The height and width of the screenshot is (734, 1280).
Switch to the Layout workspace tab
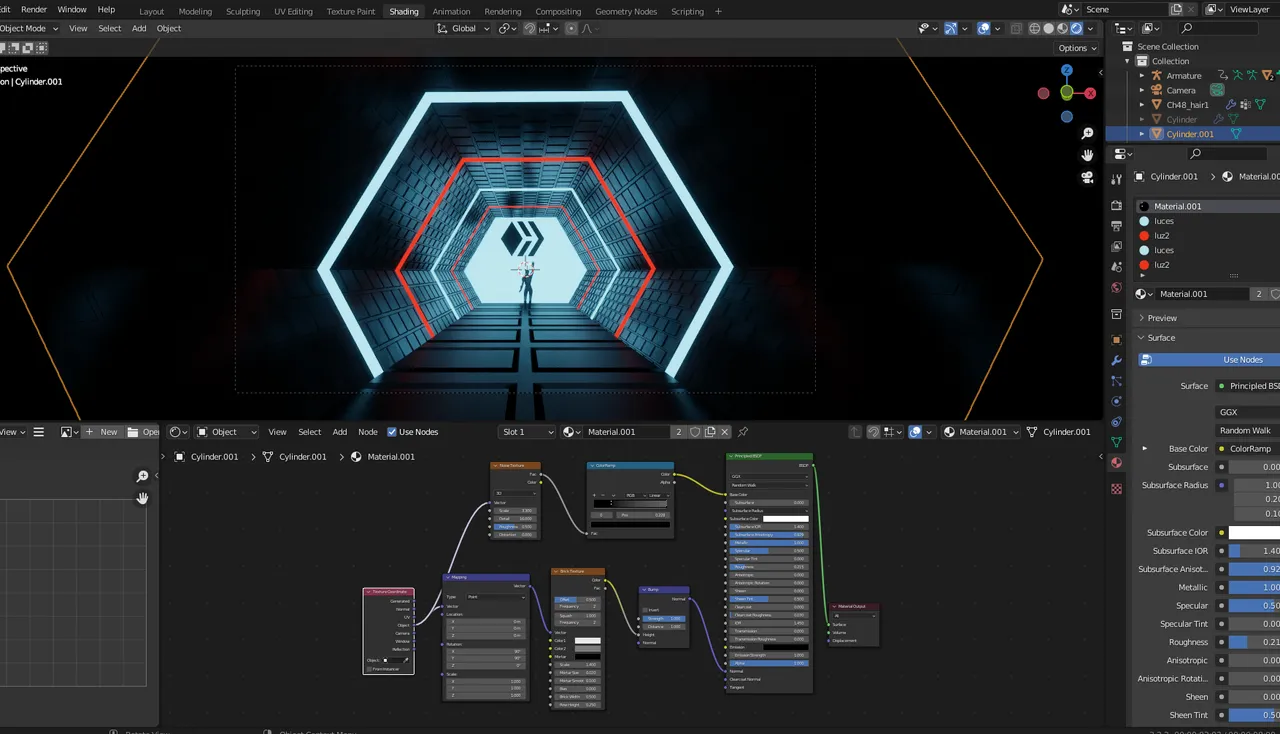pyautogui.click(x=151, y=11)
